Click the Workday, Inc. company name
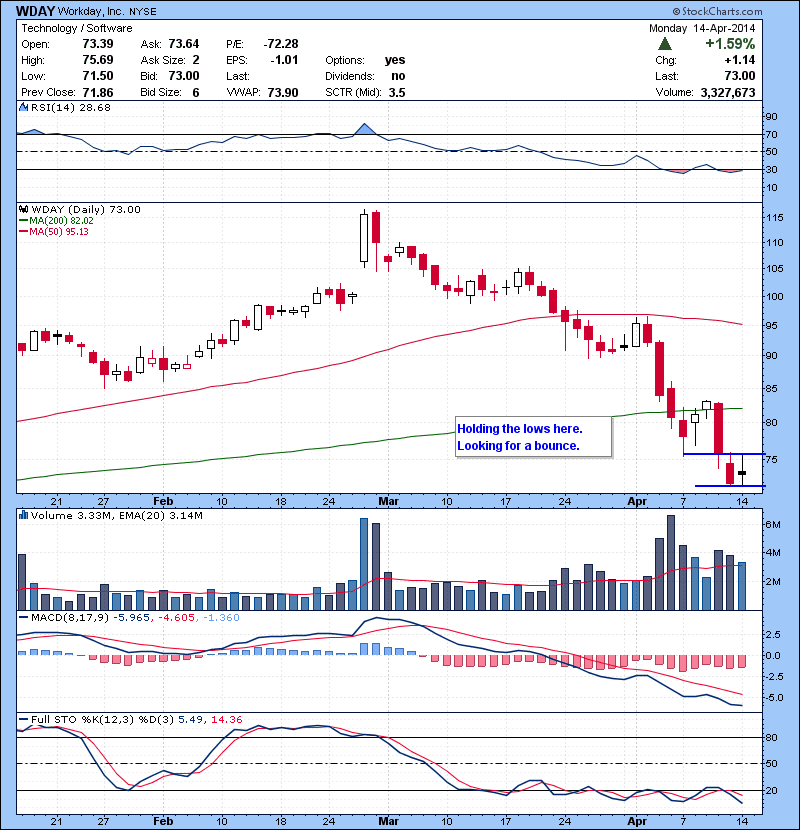This screenshot has height=830, width=800. [x=91, y=11]
